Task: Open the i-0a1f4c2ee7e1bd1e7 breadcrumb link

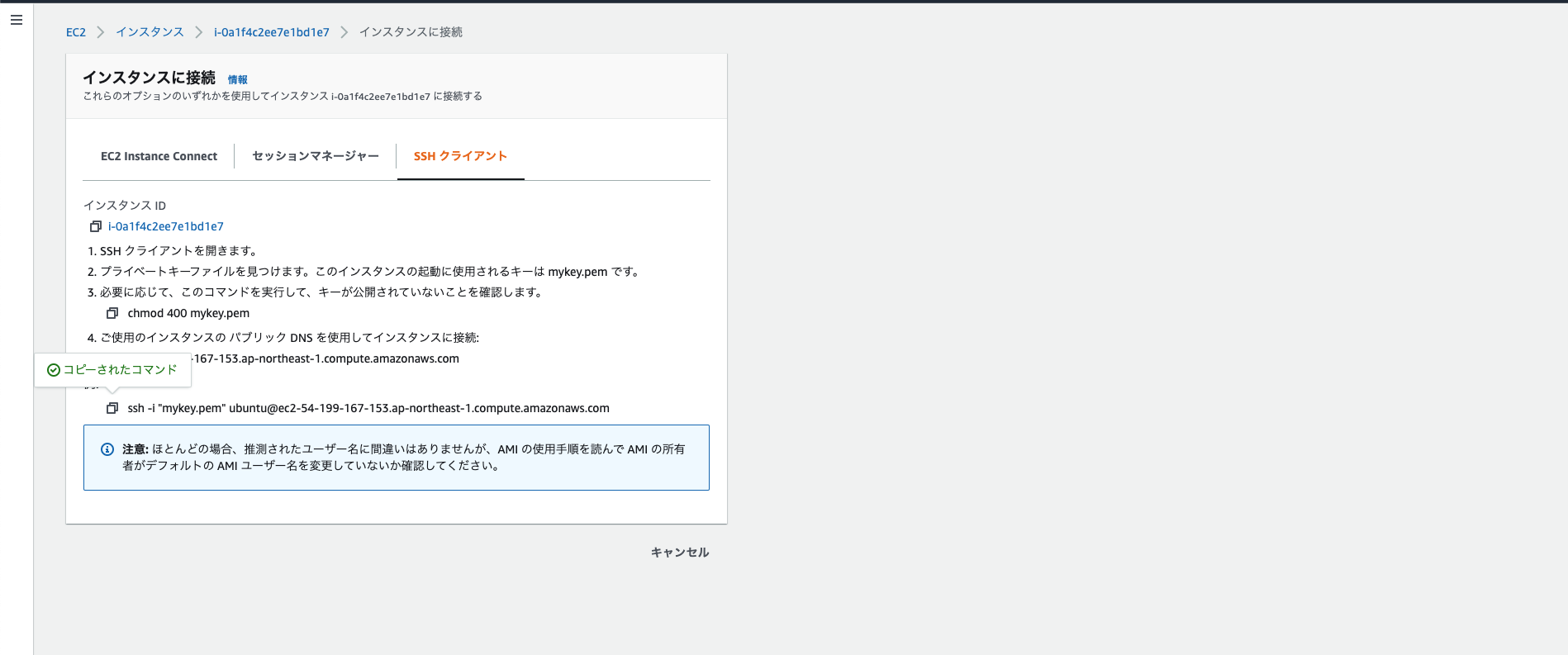Action: (x=272, y=32)
